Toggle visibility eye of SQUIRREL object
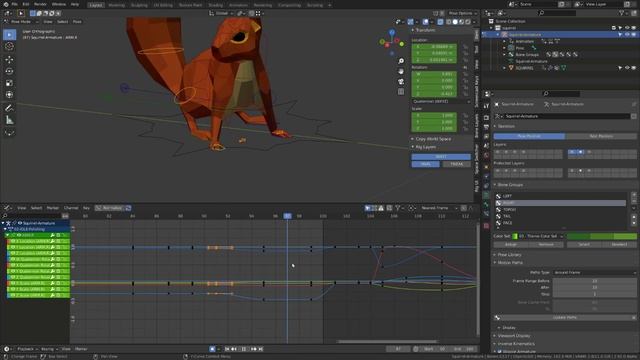Screen dimensions: 640x360 pos(627,68)
